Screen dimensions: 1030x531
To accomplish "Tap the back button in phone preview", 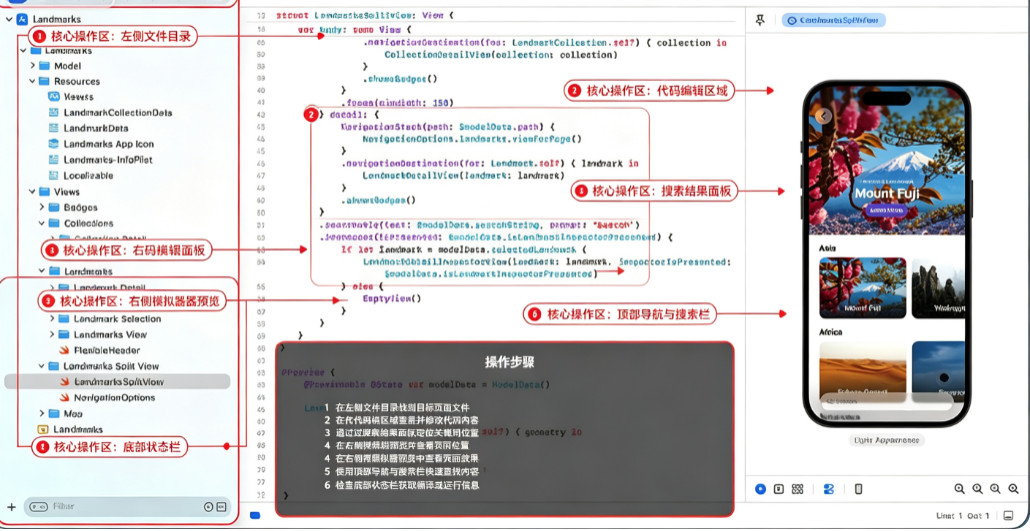I will (823, 116).
